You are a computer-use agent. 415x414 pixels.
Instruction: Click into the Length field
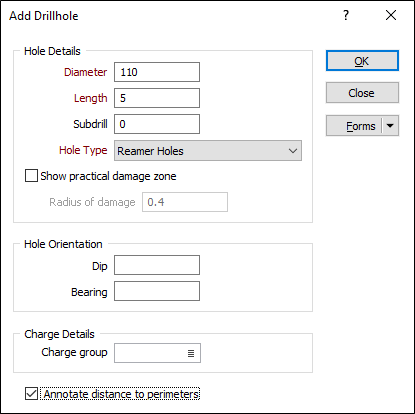pos(157,98)
